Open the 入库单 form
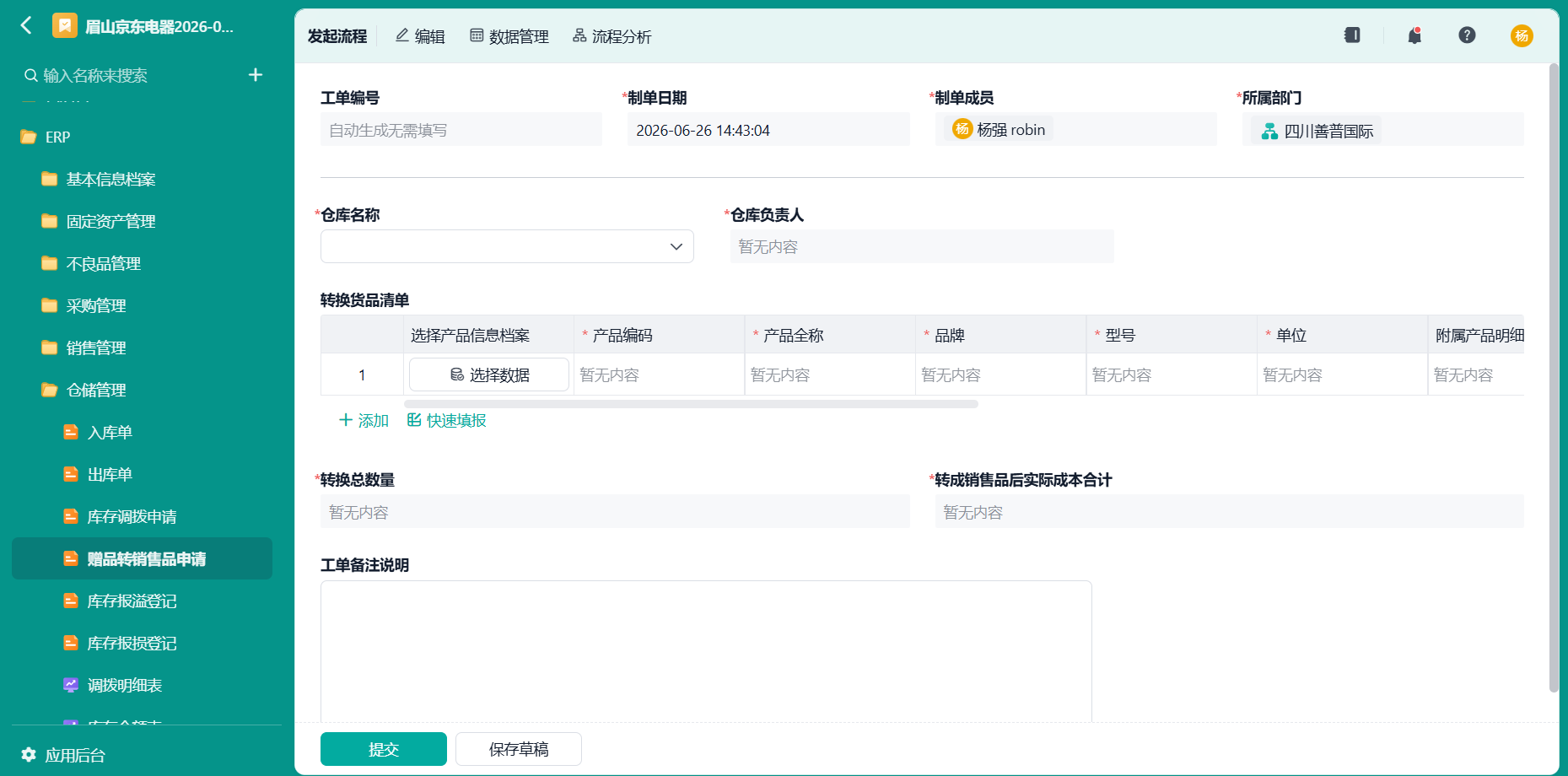Viewport: 1568px width, 776px height. pyautogui.click(x=142, y=432)
